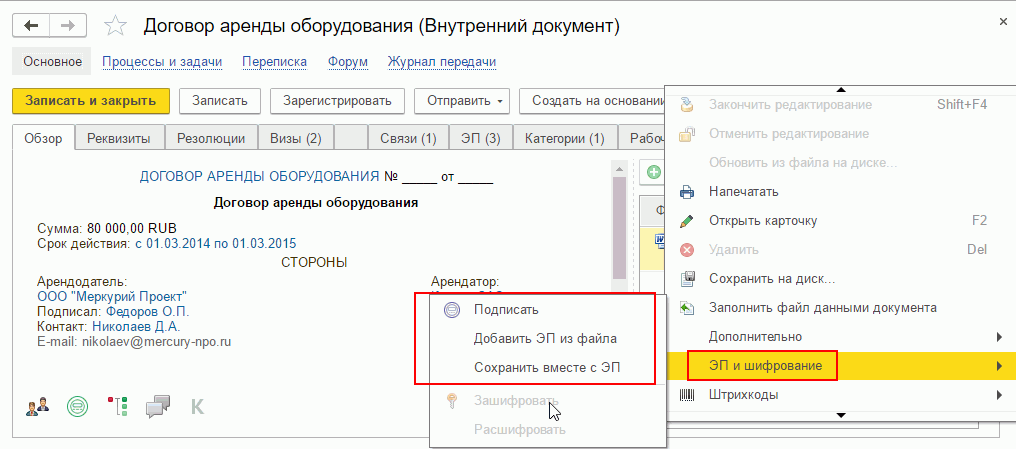
Task: Open the Резолюции tab
Action: (211, 138)
